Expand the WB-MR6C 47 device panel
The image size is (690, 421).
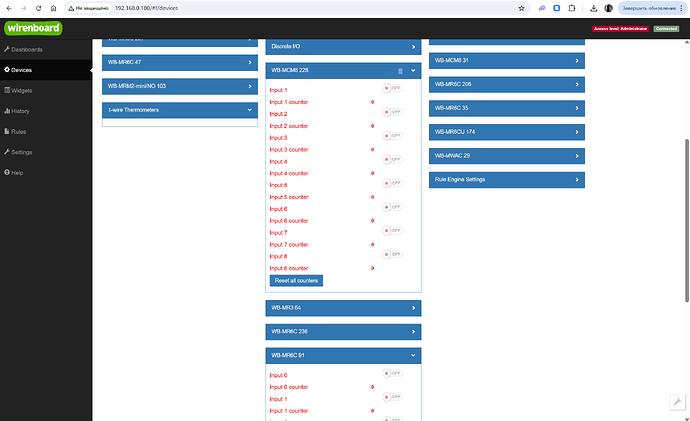tap(180, 62)
